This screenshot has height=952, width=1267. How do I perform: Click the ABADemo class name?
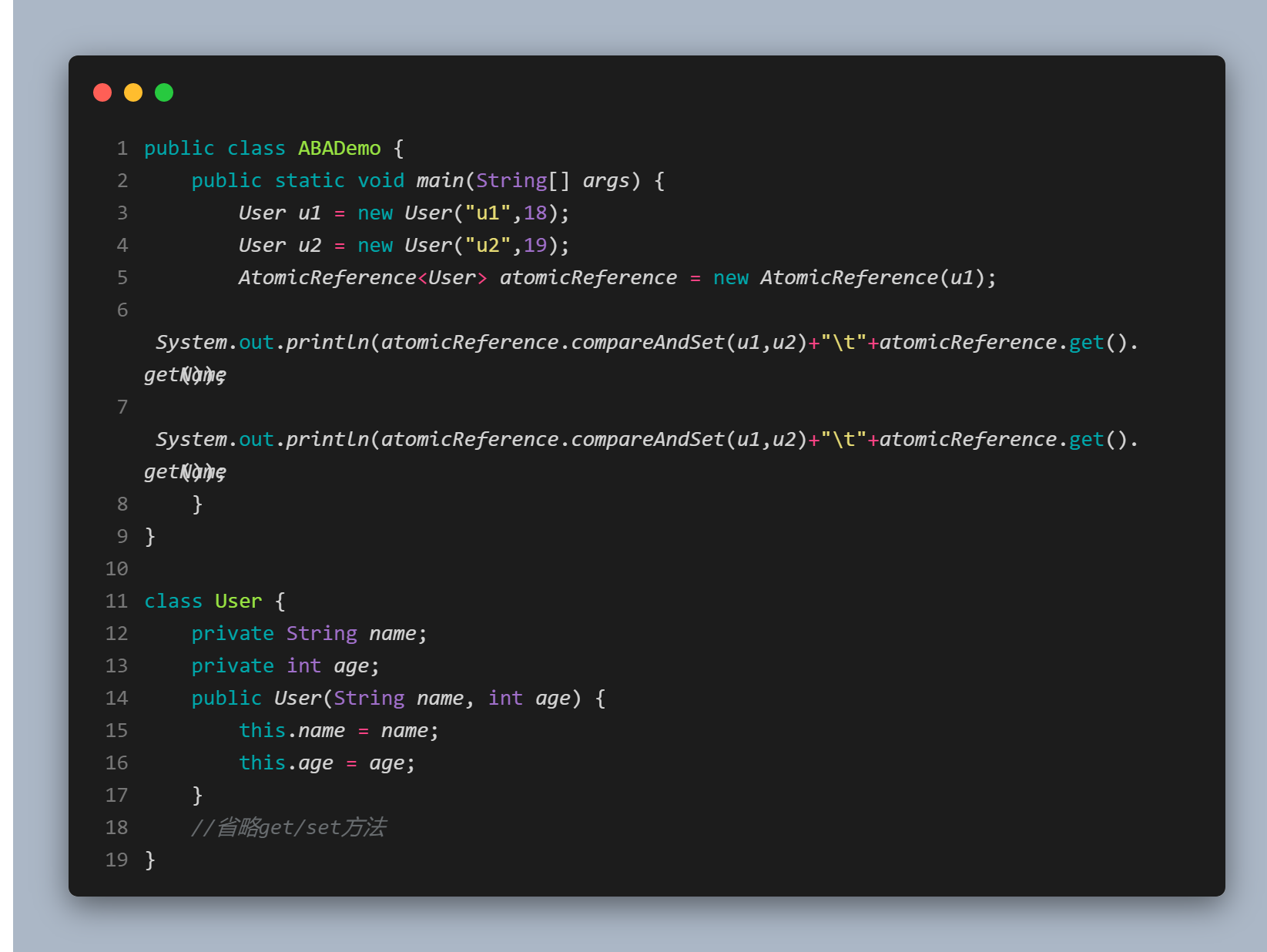(340, 148)
